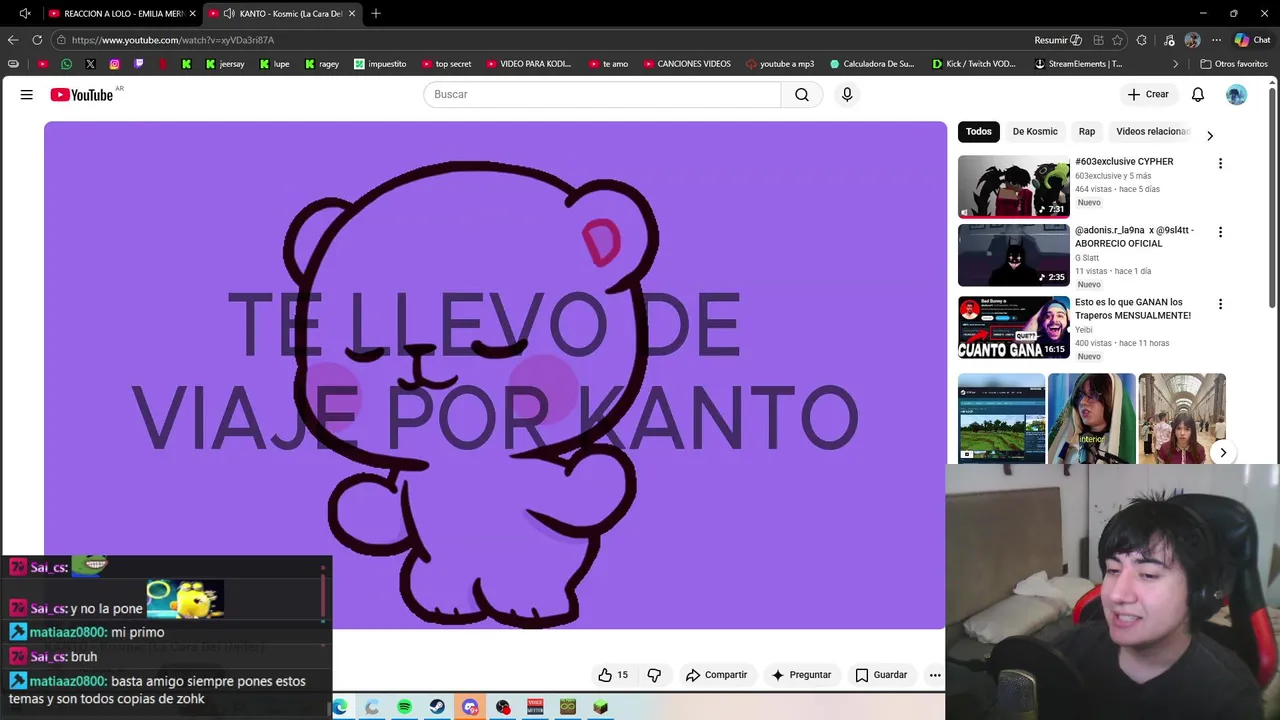Save video with the Guardar button
Viewport: 1280px width, 720px height.
(881, 675)
